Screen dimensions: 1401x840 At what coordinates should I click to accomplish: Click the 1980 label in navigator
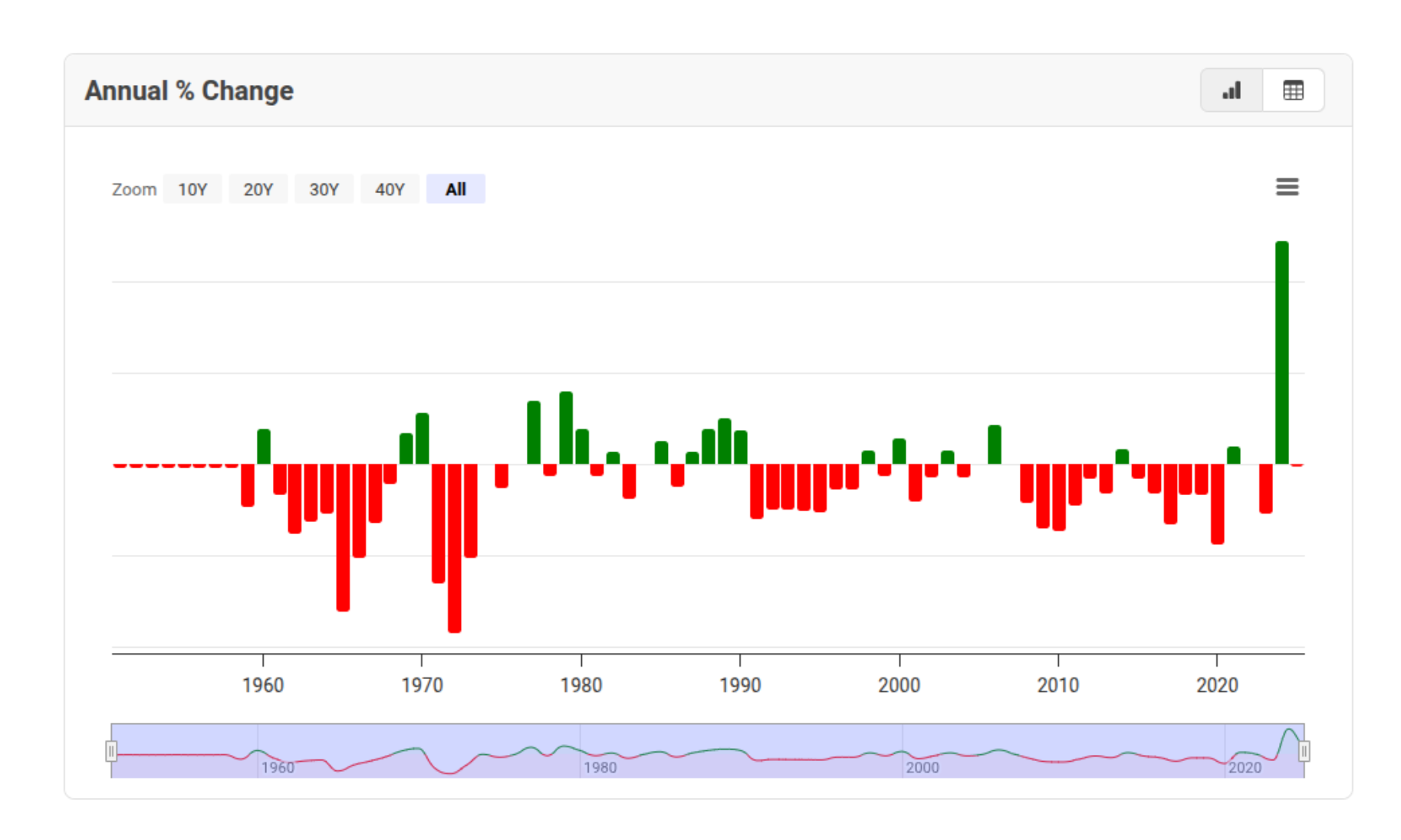point(600,767)
